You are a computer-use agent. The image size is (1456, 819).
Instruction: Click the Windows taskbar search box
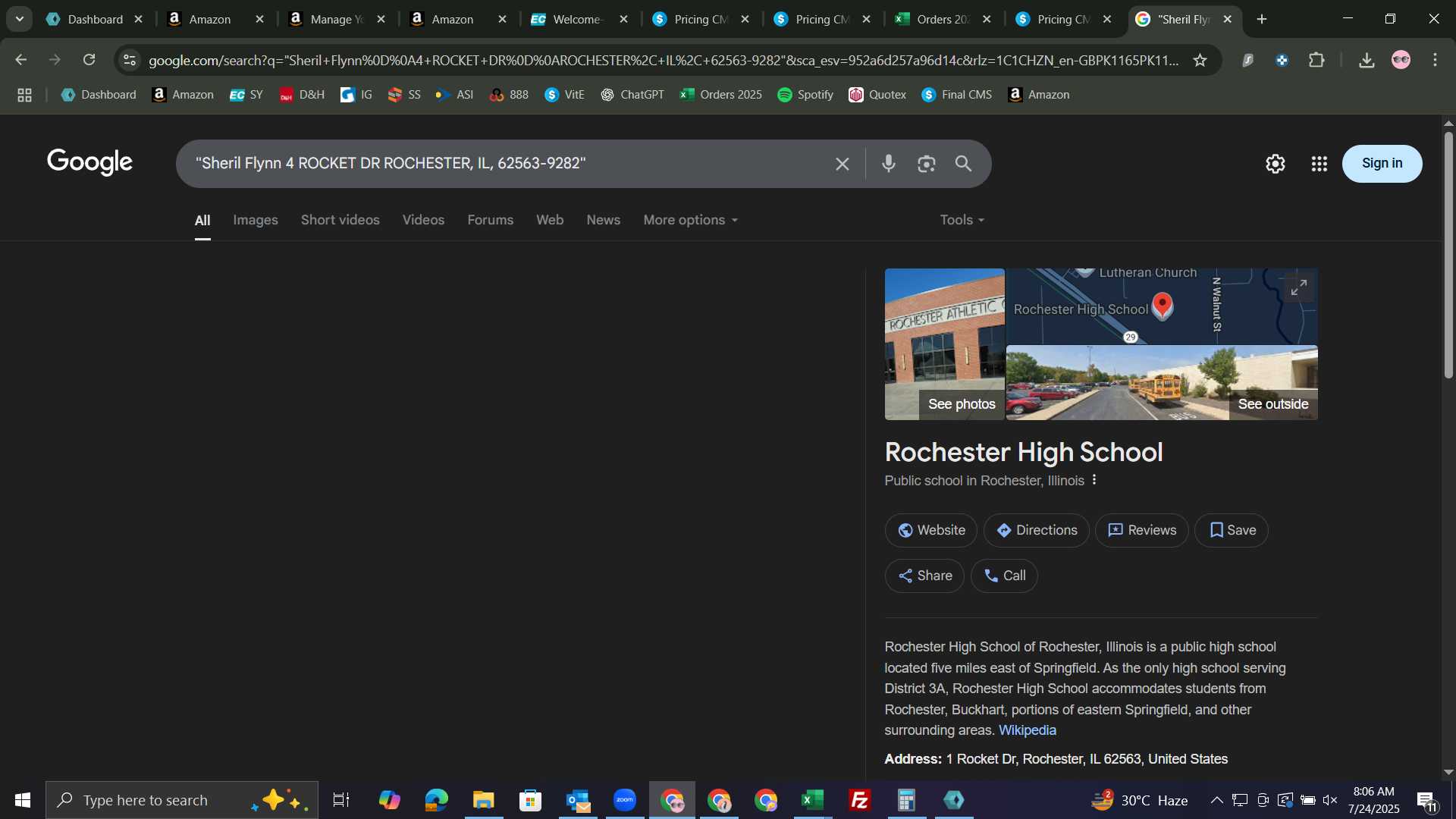(x=182, y=800)
